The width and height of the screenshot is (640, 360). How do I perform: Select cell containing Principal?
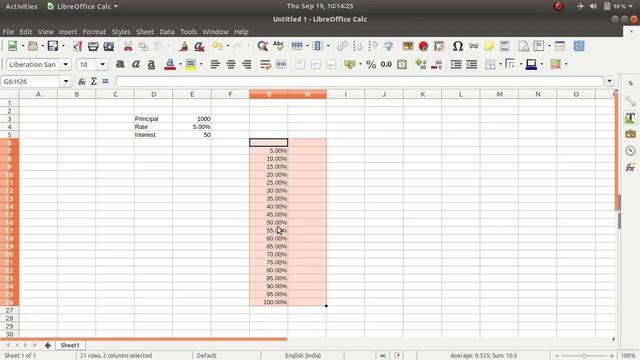(x=153, y=119)
